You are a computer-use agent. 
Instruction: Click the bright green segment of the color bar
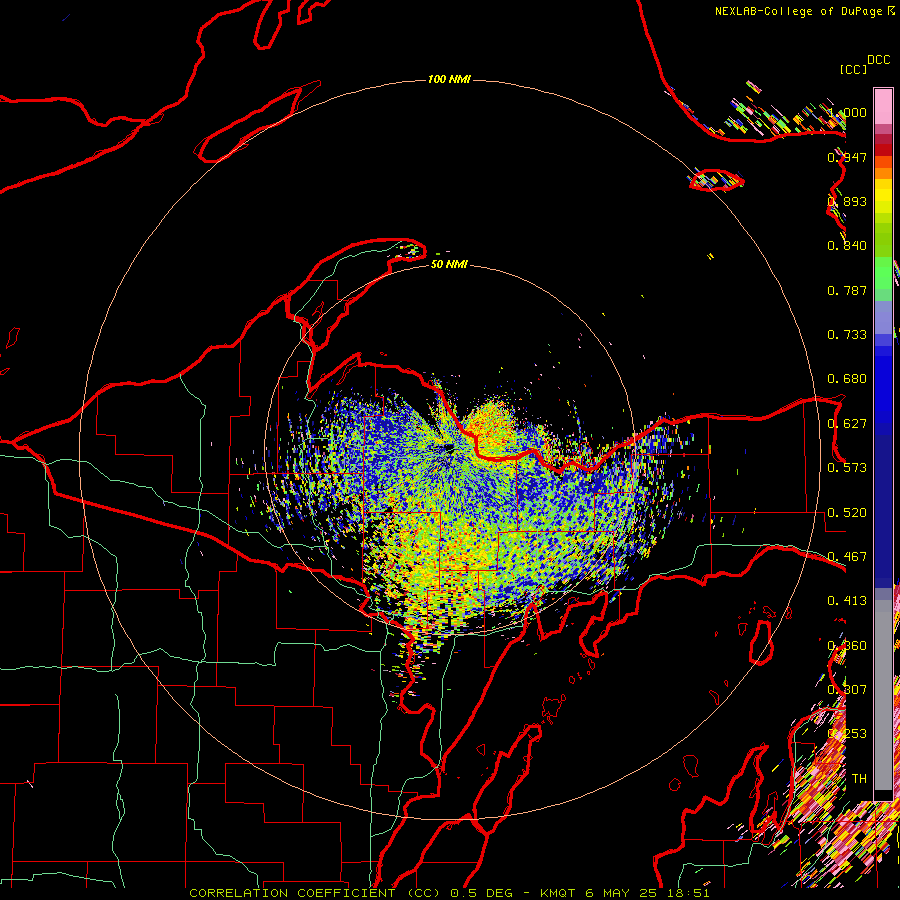pos(883,274)
